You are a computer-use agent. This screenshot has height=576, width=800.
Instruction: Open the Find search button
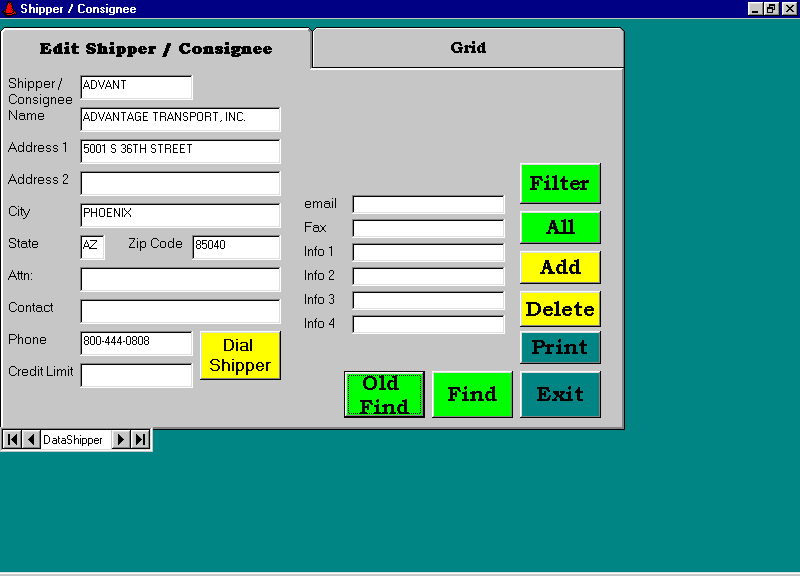(472, 394)
